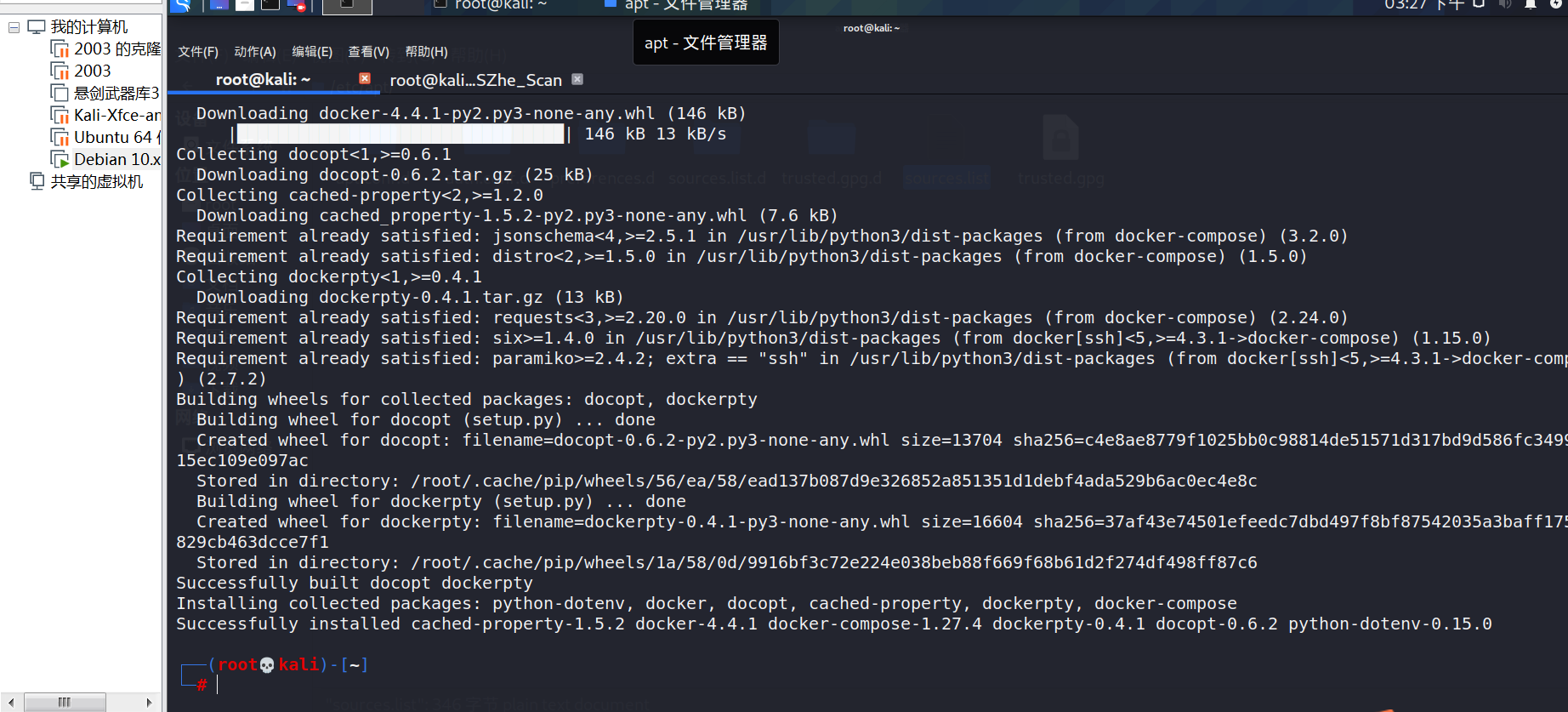Click the VM icon beside 悬剑武器库3
This screenshot has width=1568, height=712.
[x=60, y=93]
